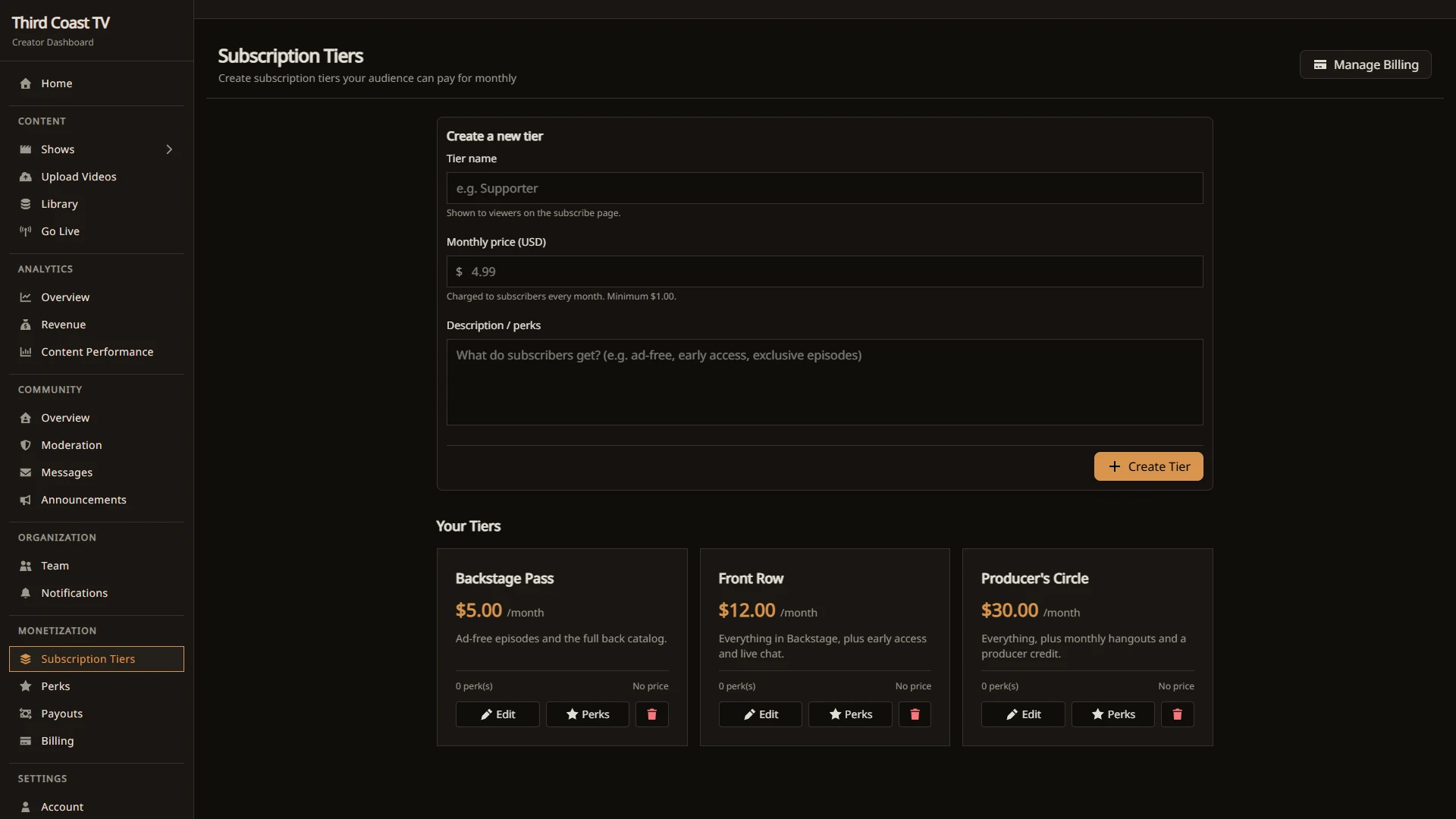The height and width of the screenshot is (819, 1456).
Task: Click the Community Overview house icon
Action: tap(26, 418)
